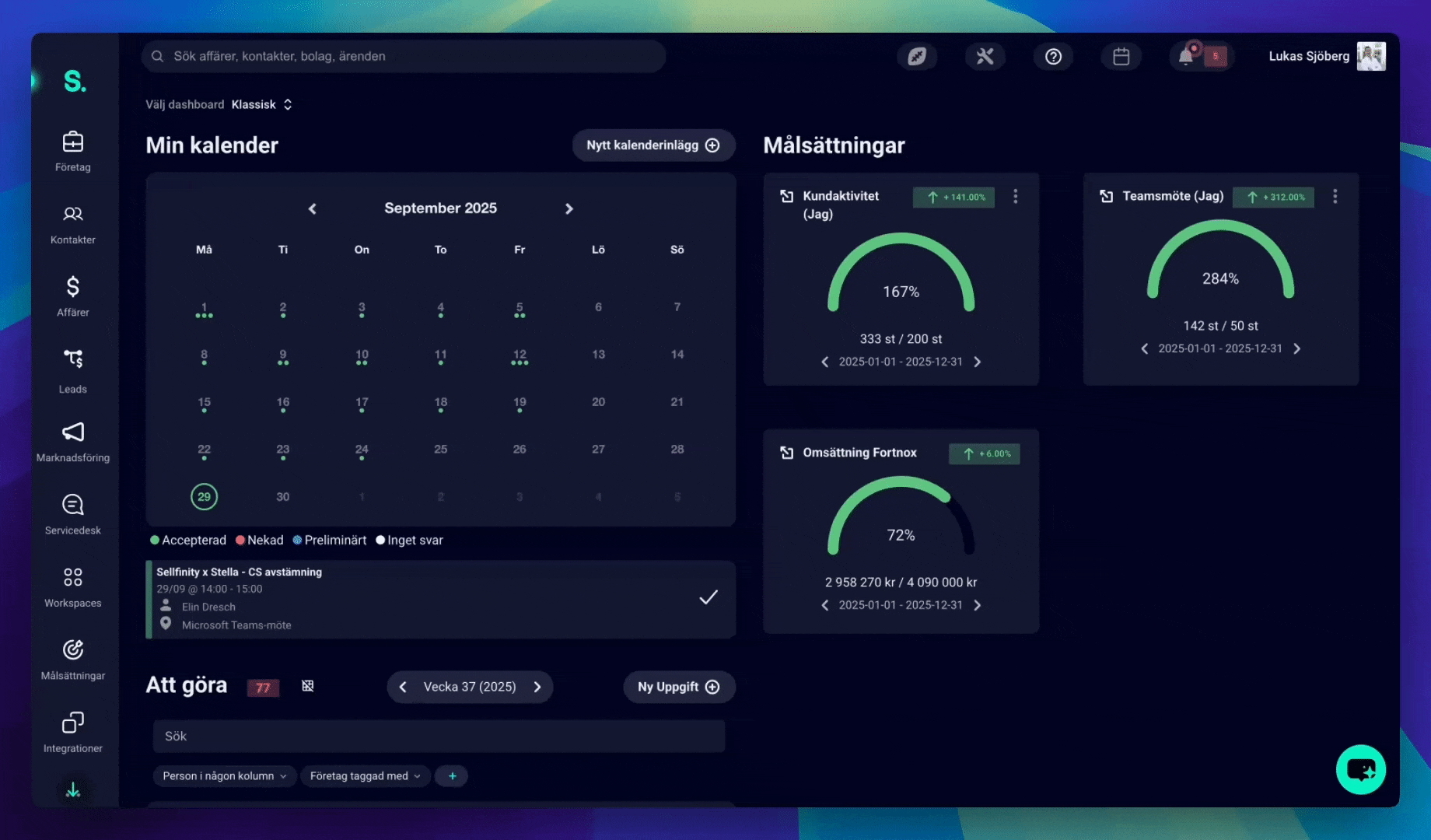Click the +312.00% trend badge

(x=1273, y=197)
